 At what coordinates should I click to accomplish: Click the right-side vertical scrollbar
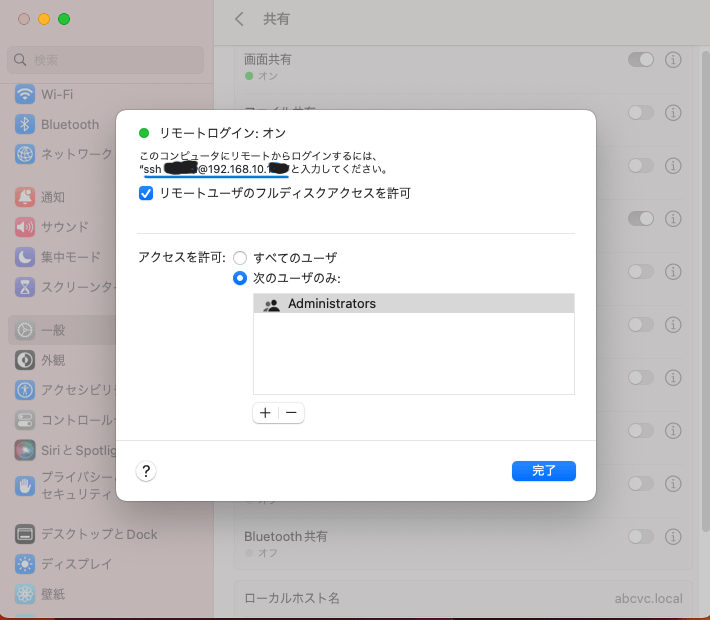click(x=705, y=290)
